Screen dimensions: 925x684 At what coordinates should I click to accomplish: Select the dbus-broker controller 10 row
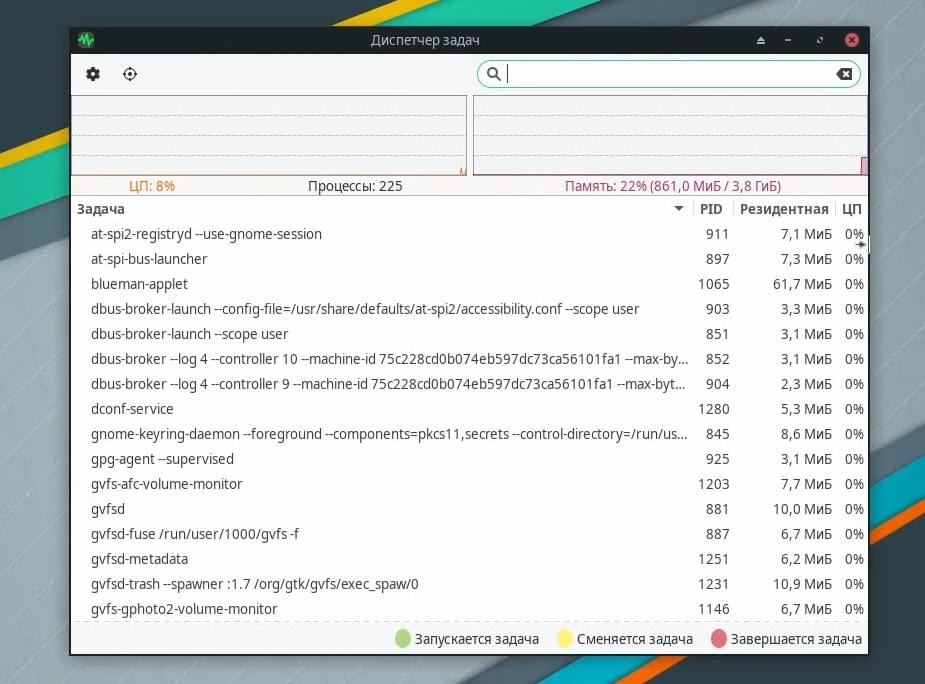[469, 359]
